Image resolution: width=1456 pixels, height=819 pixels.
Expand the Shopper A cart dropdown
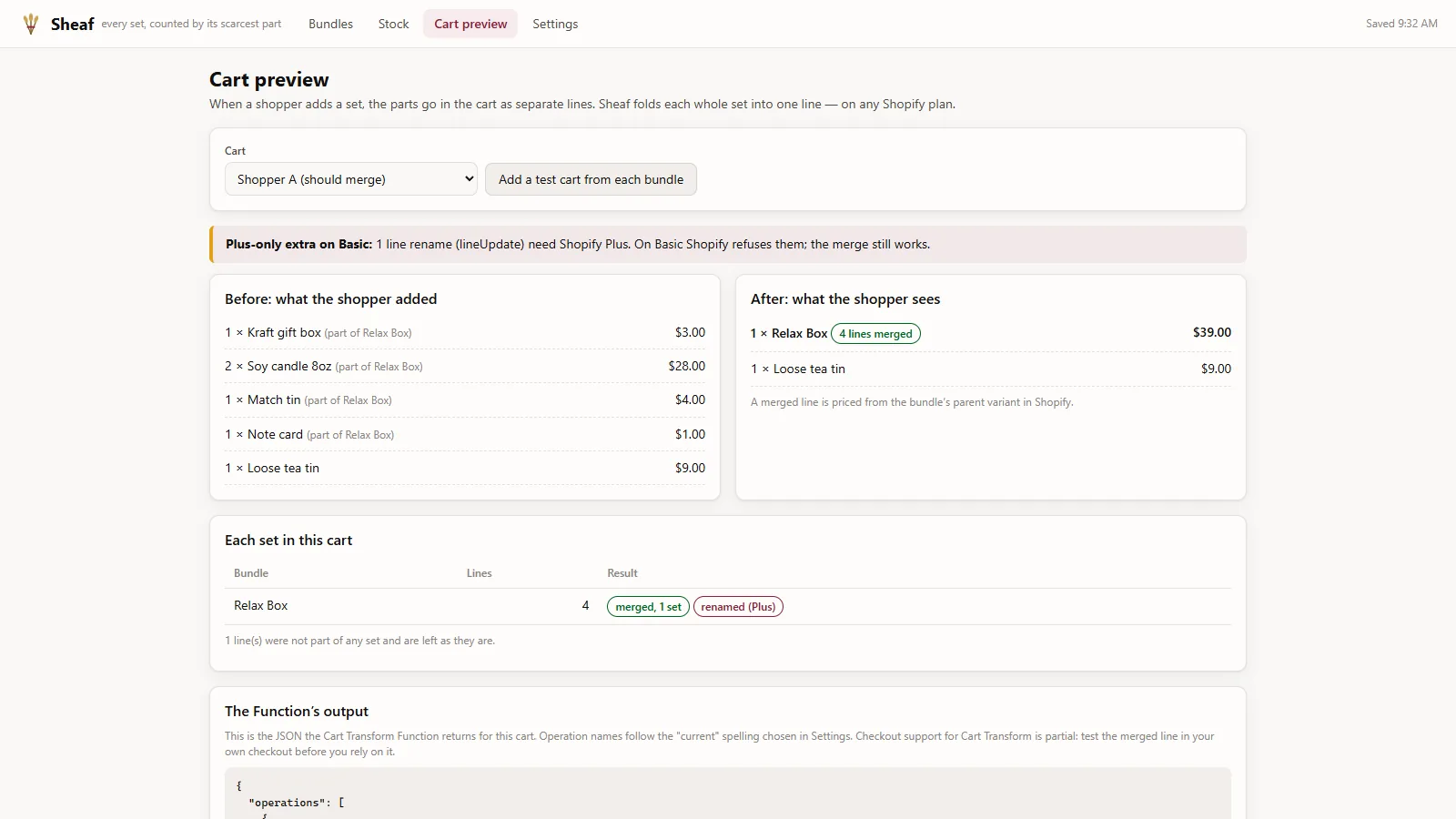coord(351,179)
